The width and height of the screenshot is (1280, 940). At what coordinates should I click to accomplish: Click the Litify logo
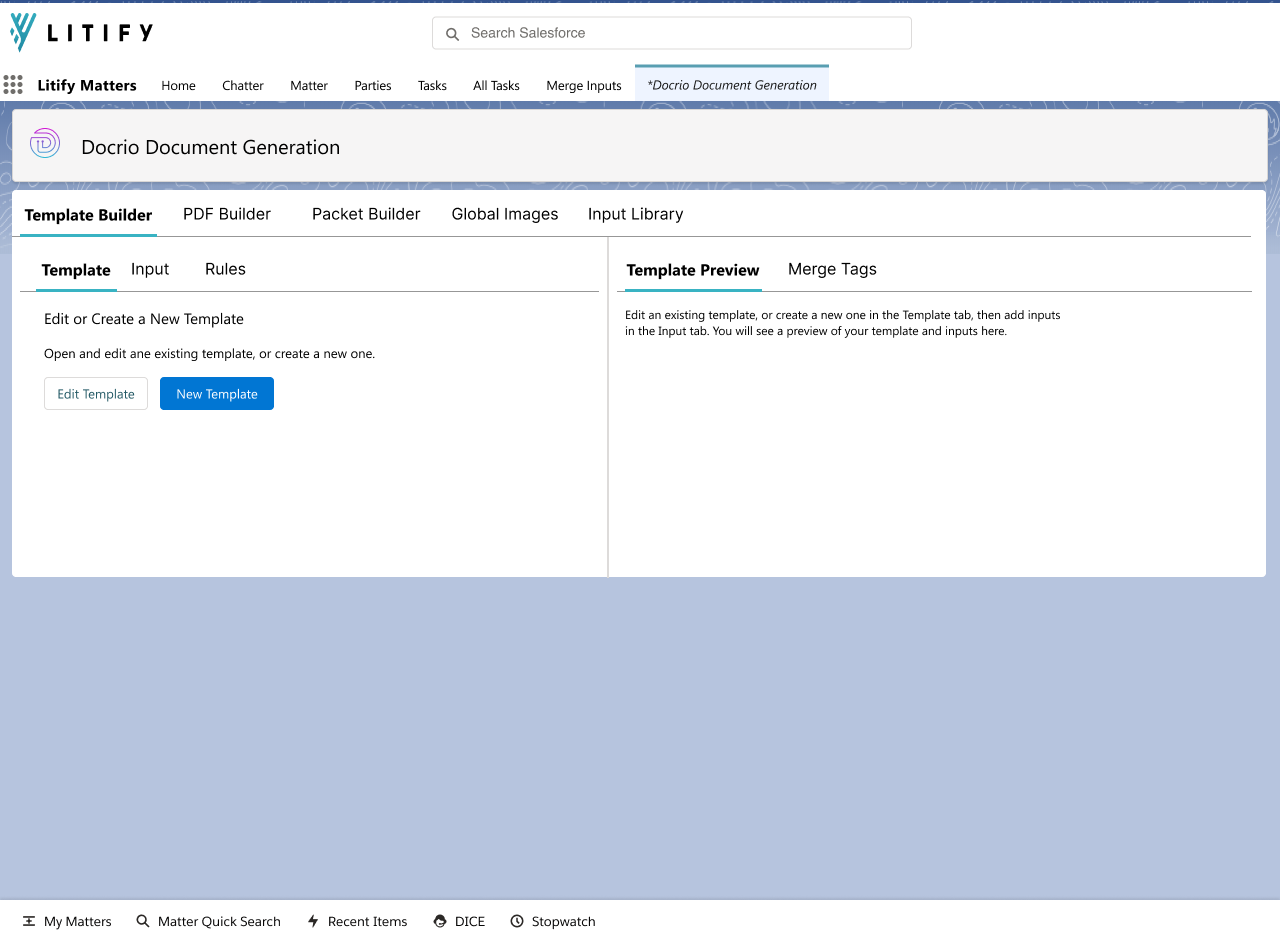click(81, 32)
